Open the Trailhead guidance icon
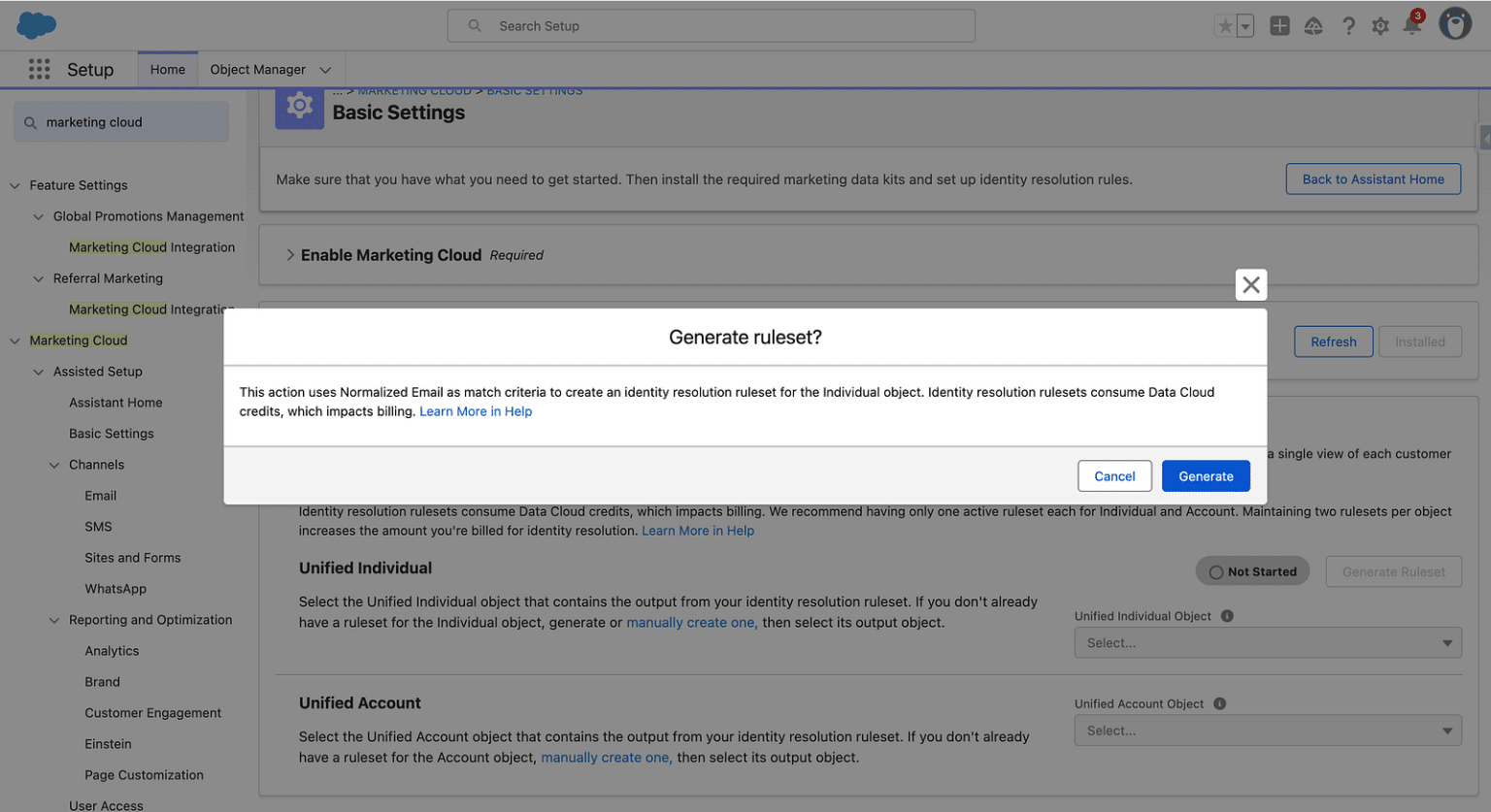The width and height of the screenshot is (1491, 812). pyautogui.click(x=1313, y=26)
